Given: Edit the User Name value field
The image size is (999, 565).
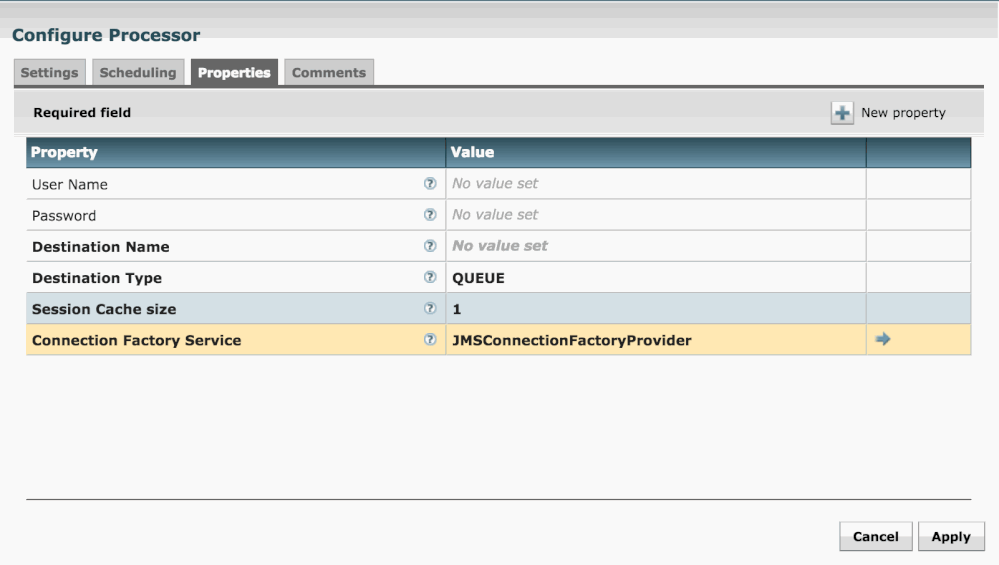Looking at the screenshot, I should [x=655, y=184].
